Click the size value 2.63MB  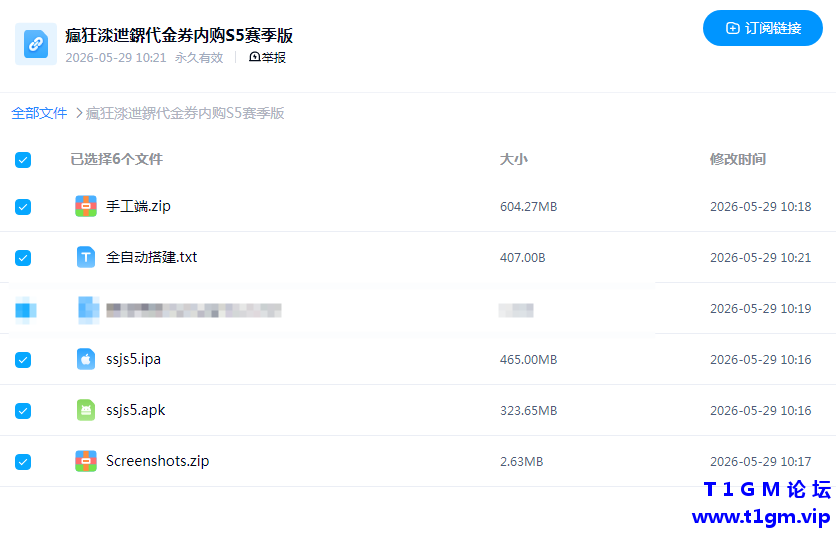tap(521, 462)
